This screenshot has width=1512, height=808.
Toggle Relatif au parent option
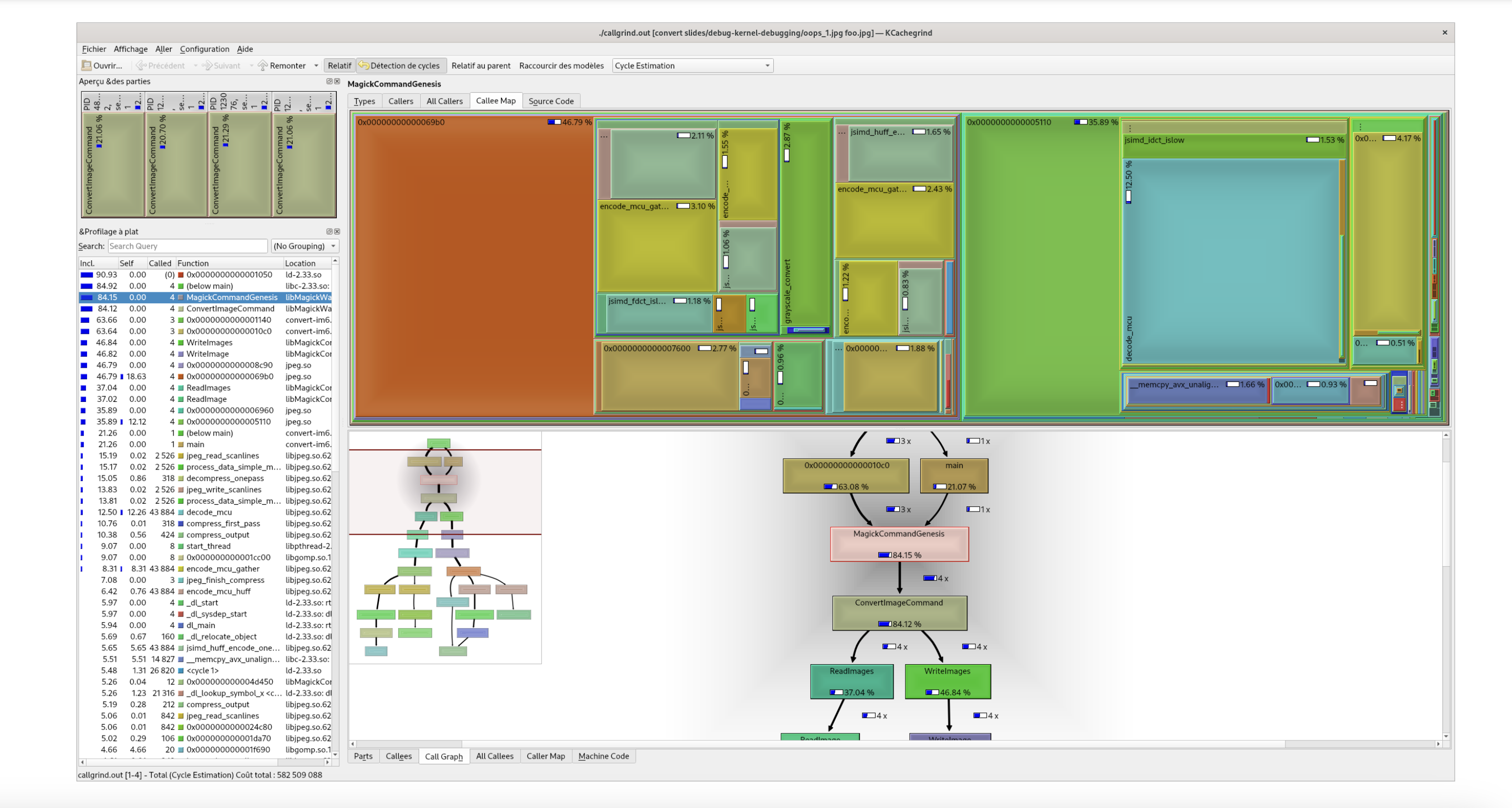[481, 65]
